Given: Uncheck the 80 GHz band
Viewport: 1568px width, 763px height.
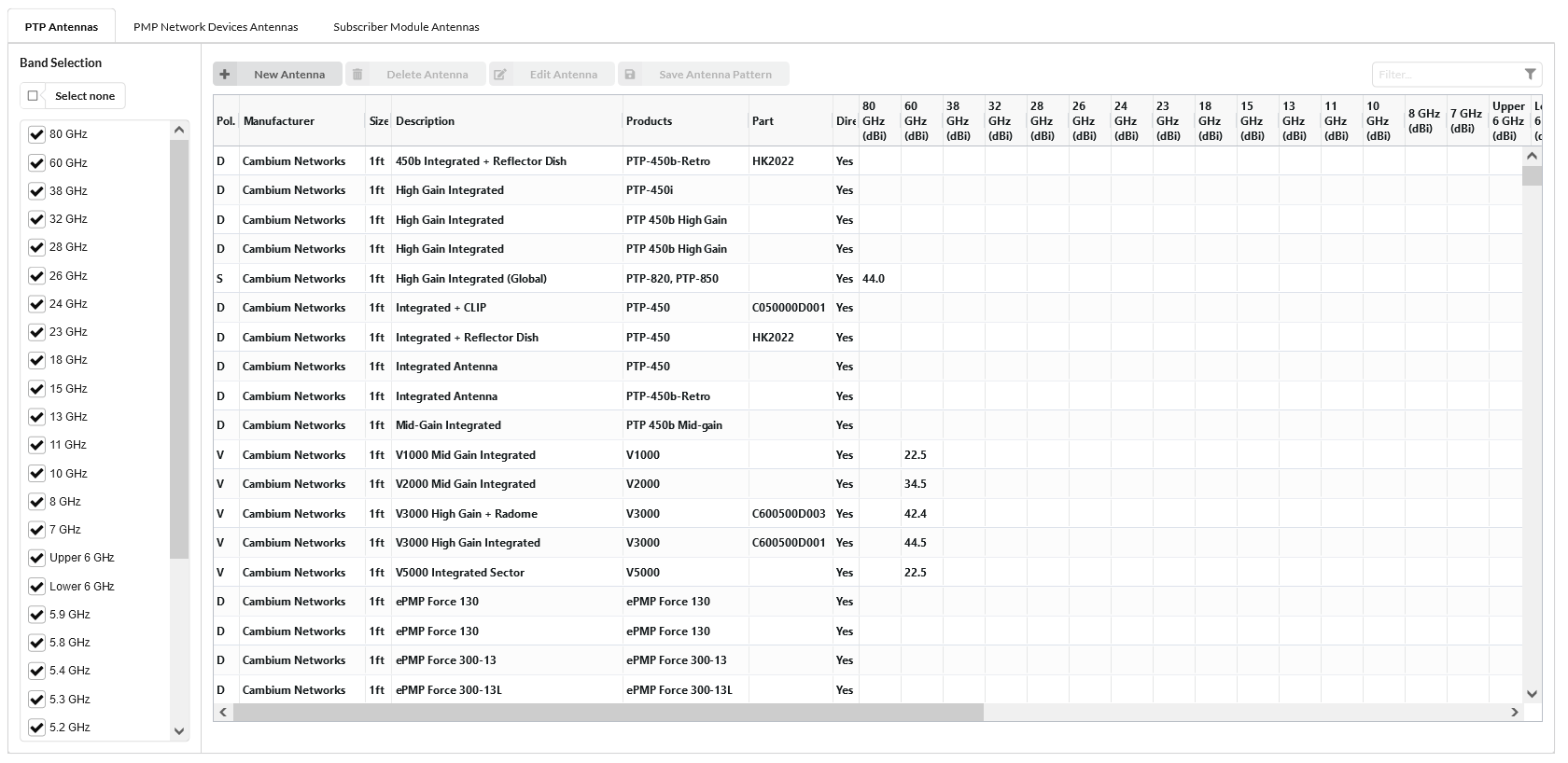Looking at the screenshot, I should click(36, 134).
